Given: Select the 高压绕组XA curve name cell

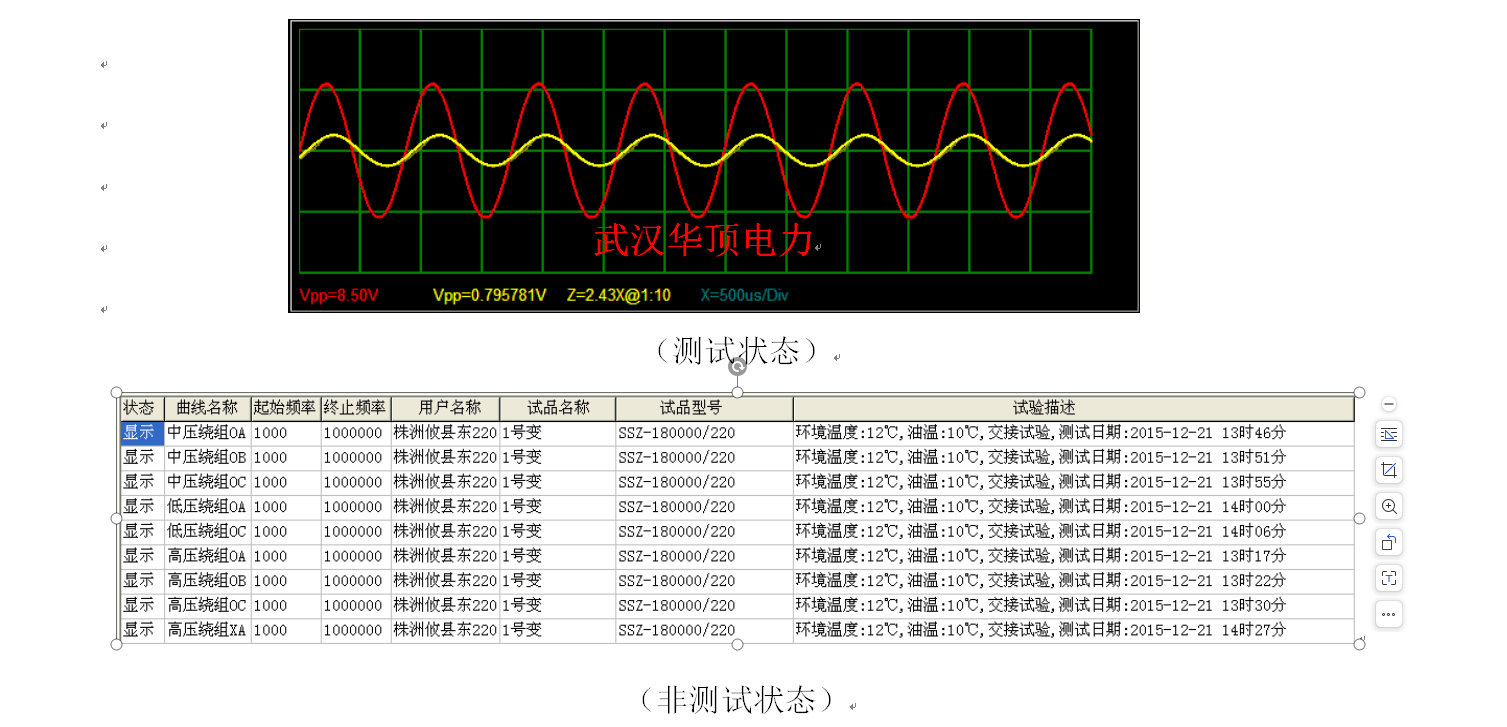Looking at the screenshot, I should (207, 630).
